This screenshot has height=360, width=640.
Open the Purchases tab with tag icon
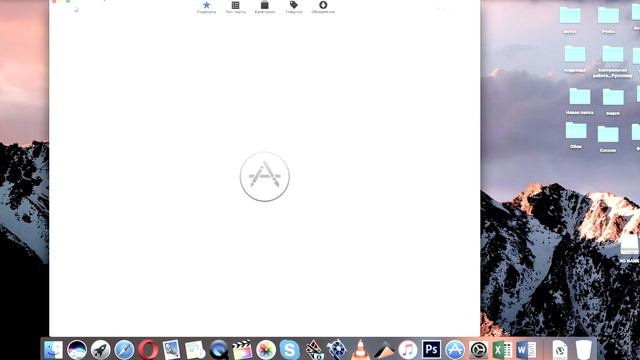click(294, 7)
